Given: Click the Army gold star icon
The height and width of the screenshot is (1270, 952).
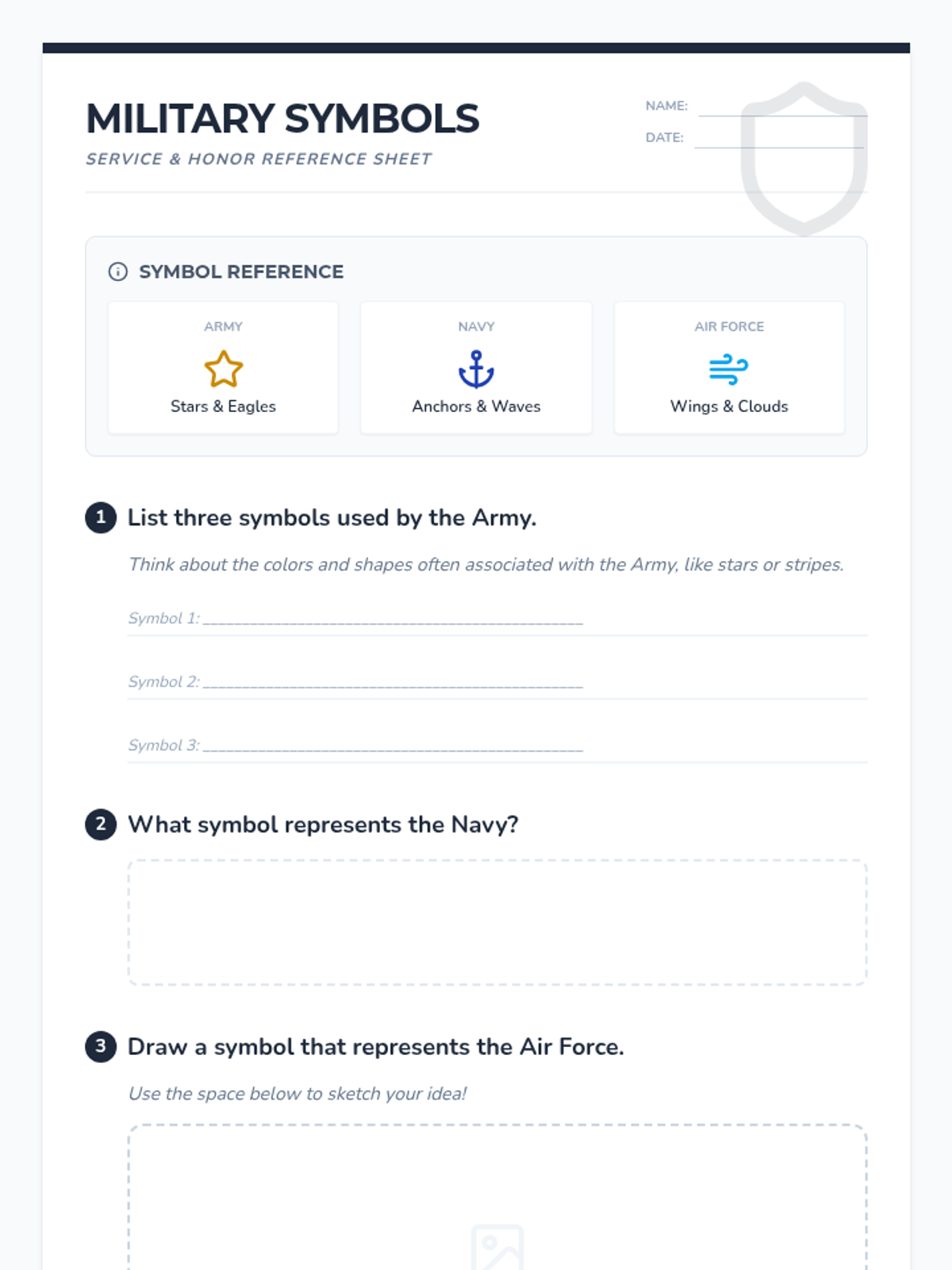Looking at the screenshot, I should (223, 369).
